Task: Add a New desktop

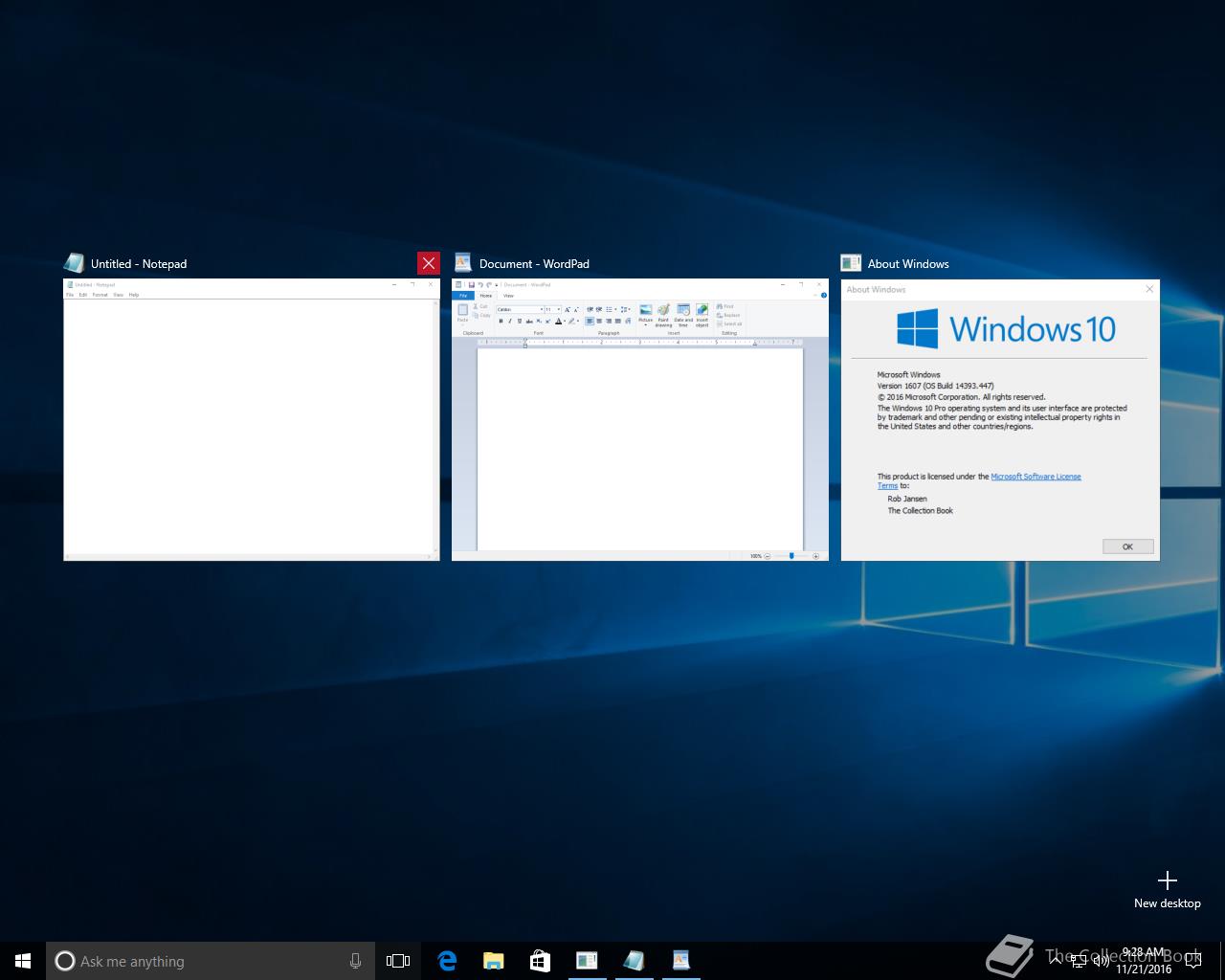Action: [x=1167, y=889]
